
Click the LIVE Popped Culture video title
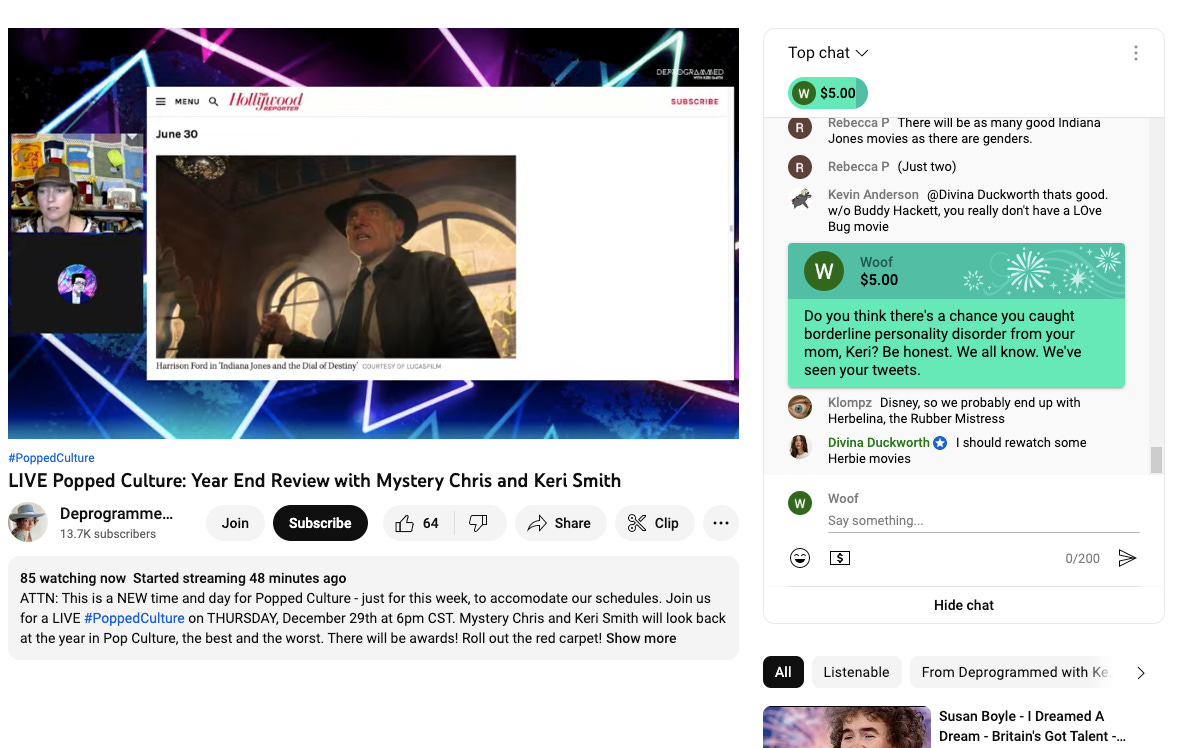pos(315,481)
